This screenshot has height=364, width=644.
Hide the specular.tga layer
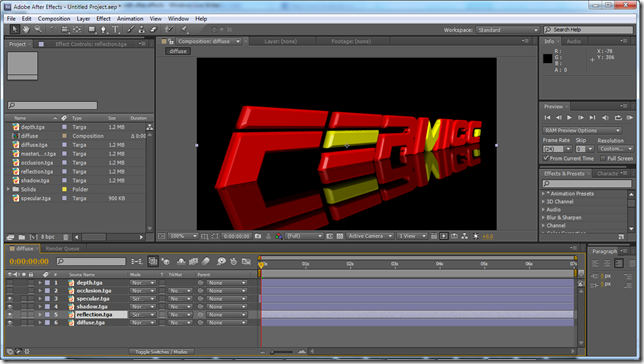[x=10, y=299]
